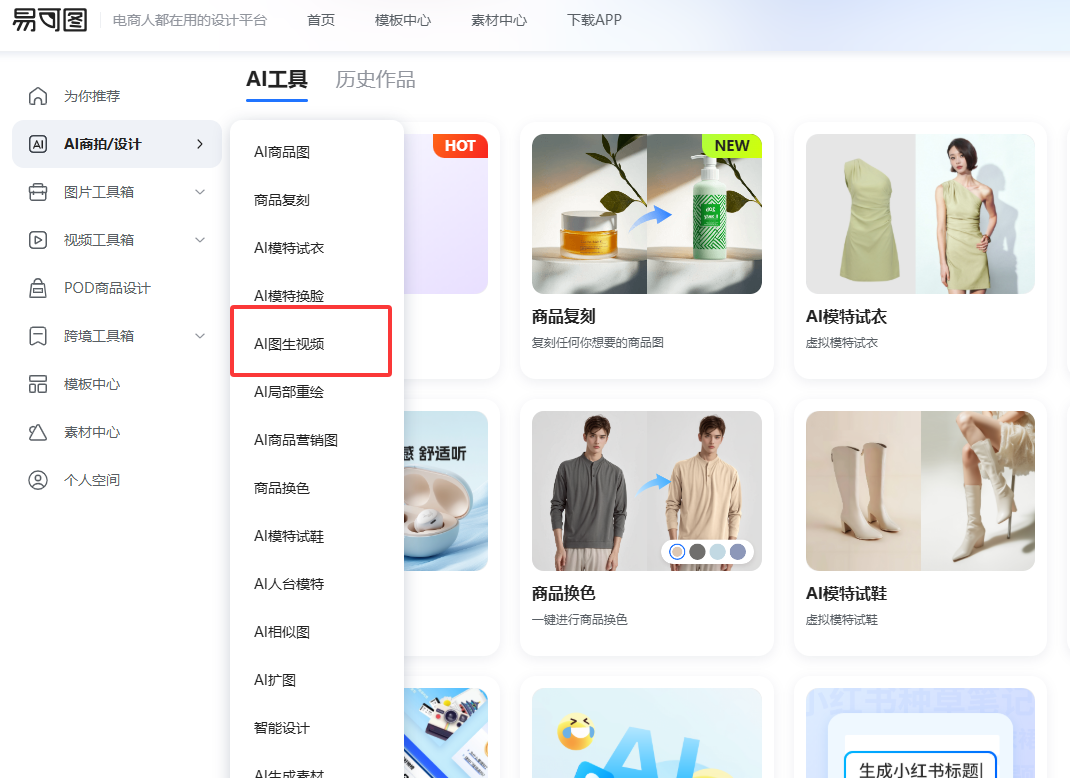
Task: Click the 素材中心 sidebar shapes icon
Action: click(x=38, y=432)
